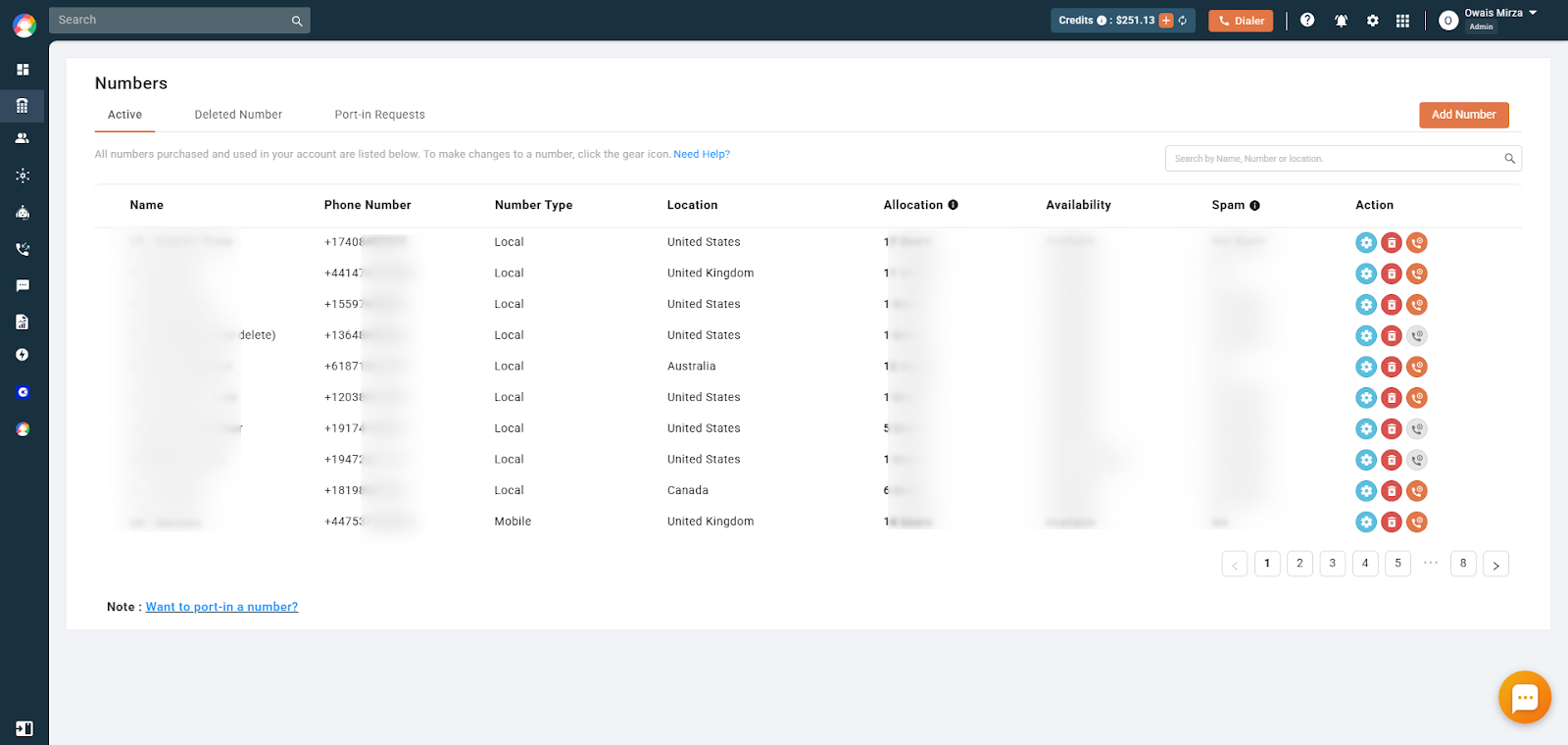Open the messages chat icon in sidebar
This screenshot has height=745, width=1568.
click(x=23, y=285)
